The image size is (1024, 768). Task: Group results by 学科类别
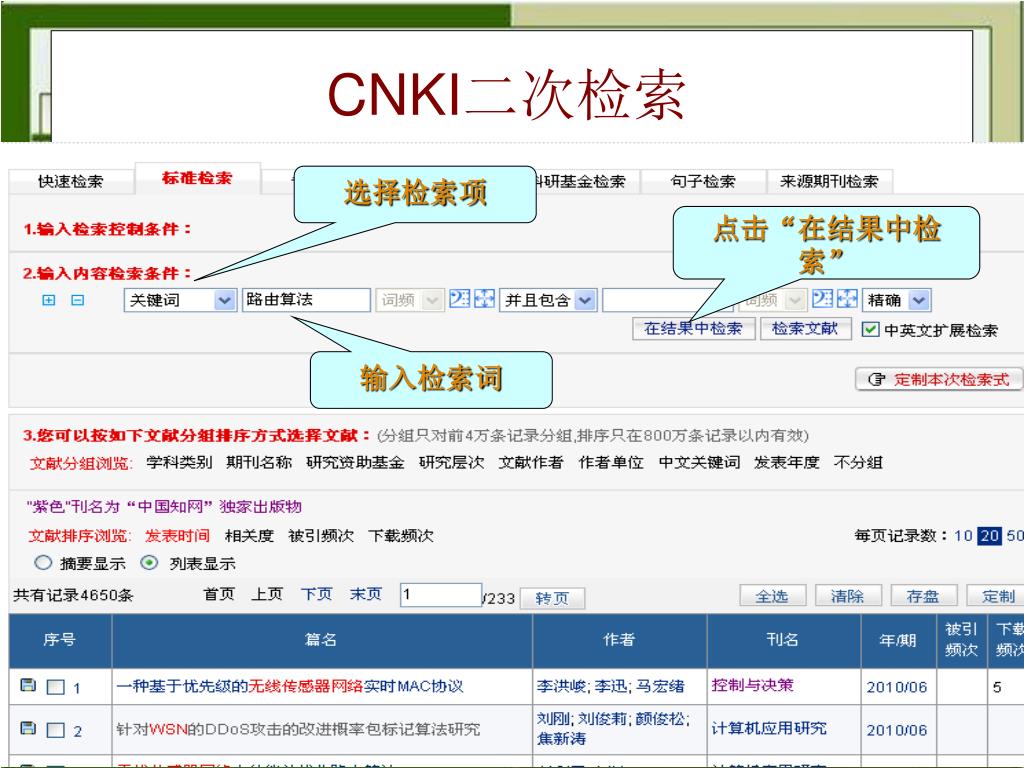click(180, 462)
